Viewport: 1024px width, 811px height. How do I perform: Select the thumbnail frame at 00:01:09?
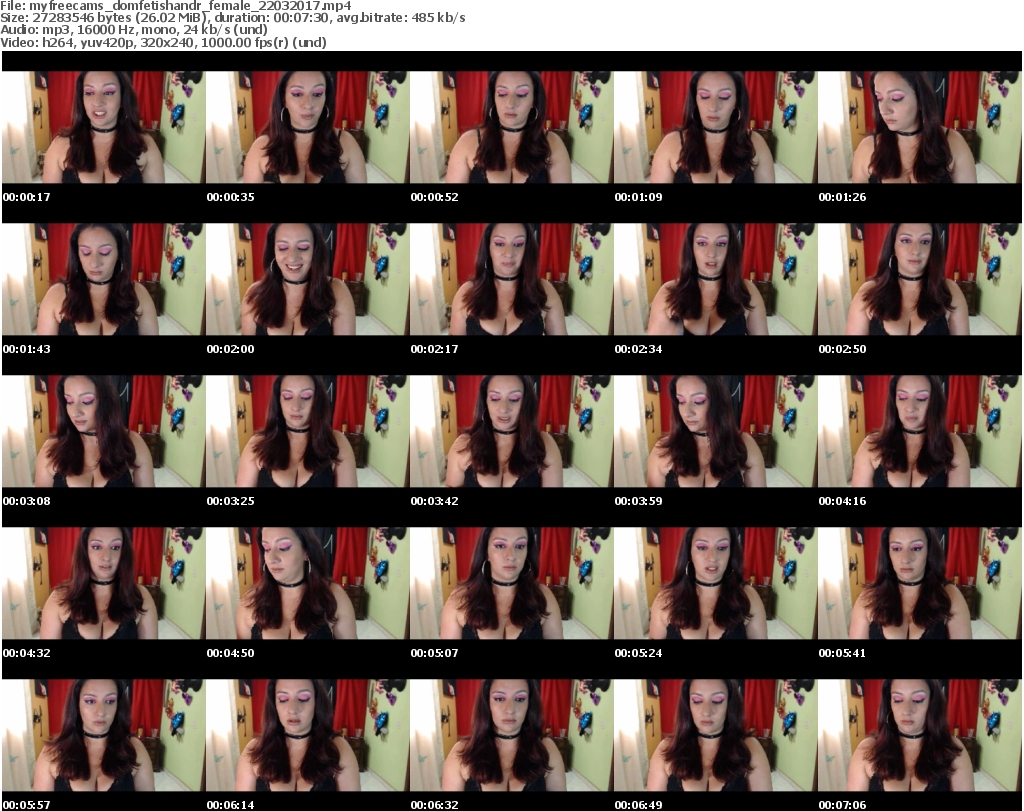716,127
